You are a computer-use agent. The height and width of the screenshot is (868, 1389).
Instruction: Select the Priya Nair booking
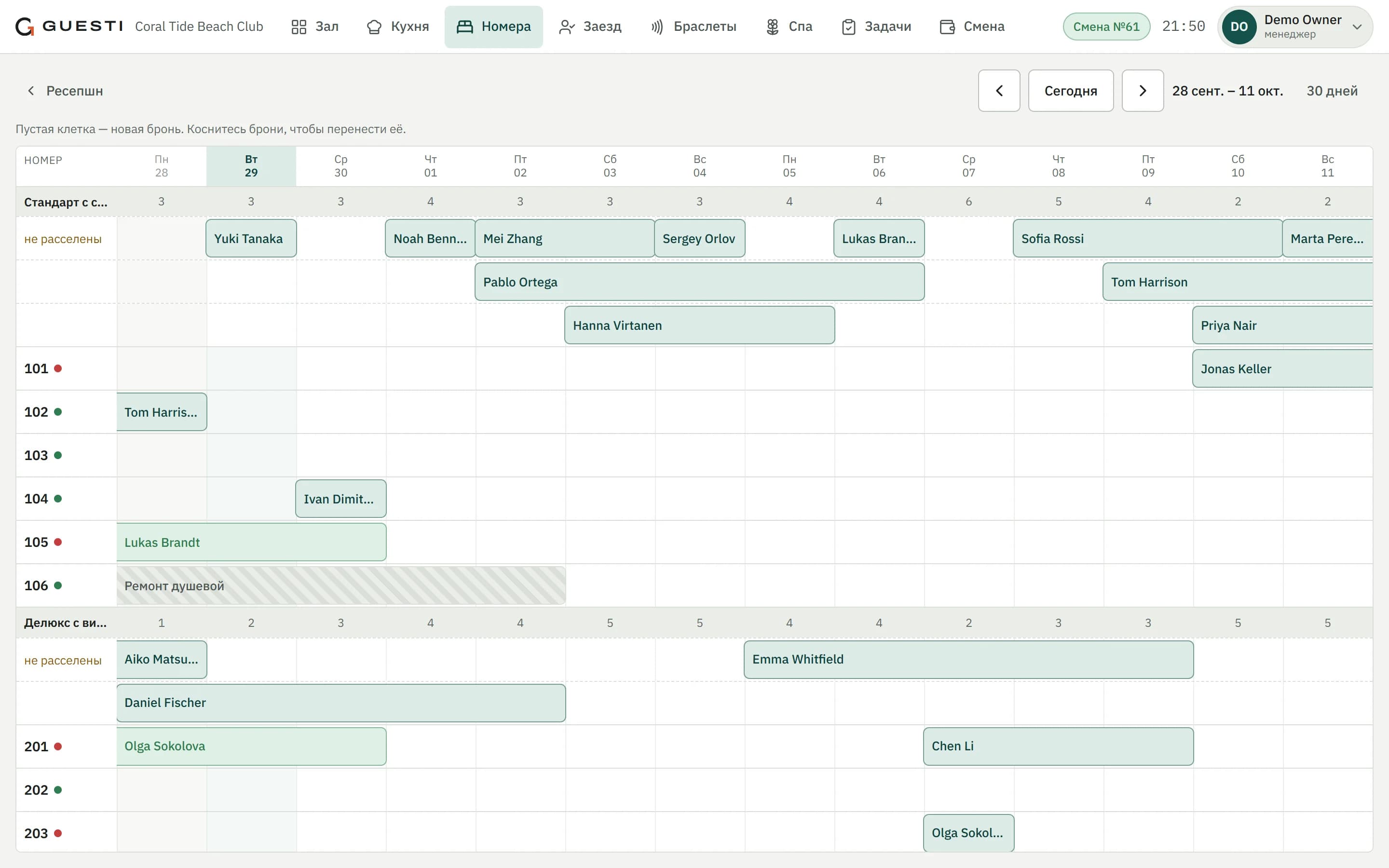(x=1282, y=325)
